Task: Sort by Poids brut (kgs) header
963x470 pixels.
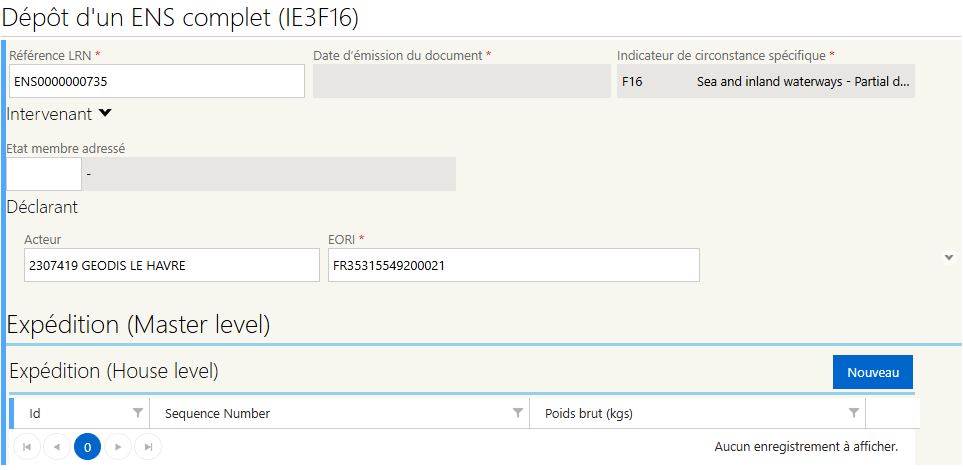Action: point(589,413)
